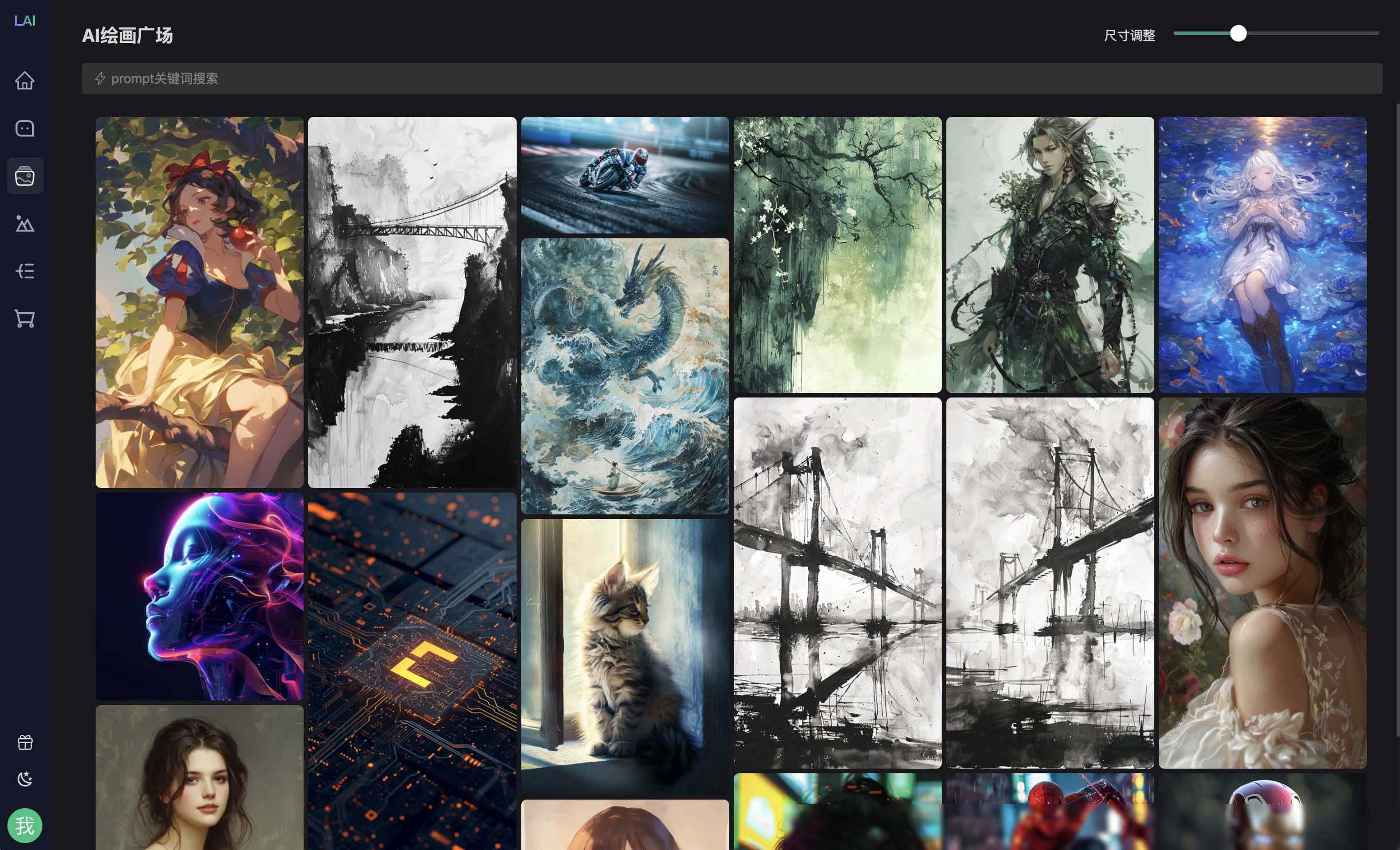The height and width of the screenshot is (850, 1400).
Task: Open the Iron Man helmet image
Action: pos(1263,812)
